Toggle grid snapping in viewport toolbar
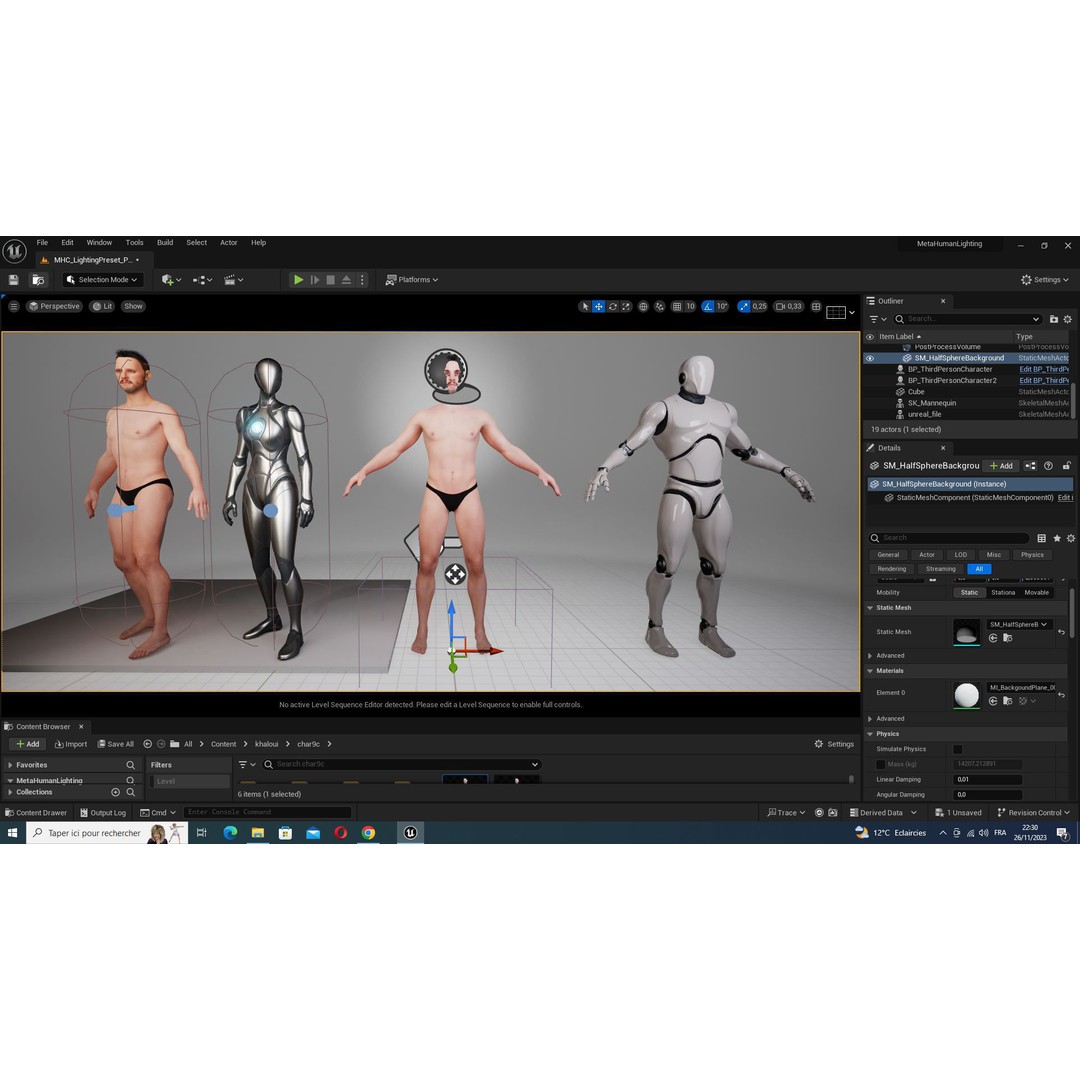 click(677, 307)
